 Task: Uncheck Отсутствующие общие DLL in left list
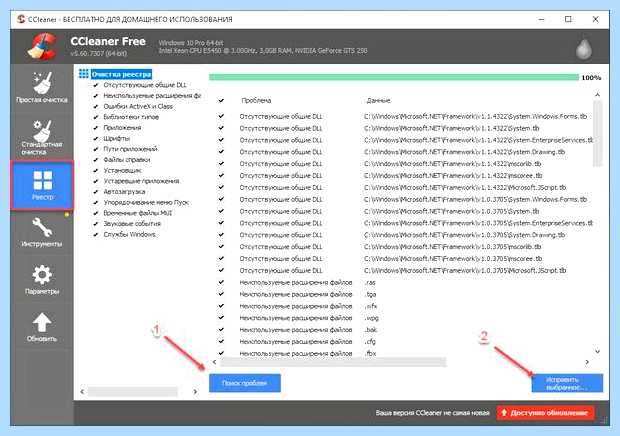[x=95, y=85]
